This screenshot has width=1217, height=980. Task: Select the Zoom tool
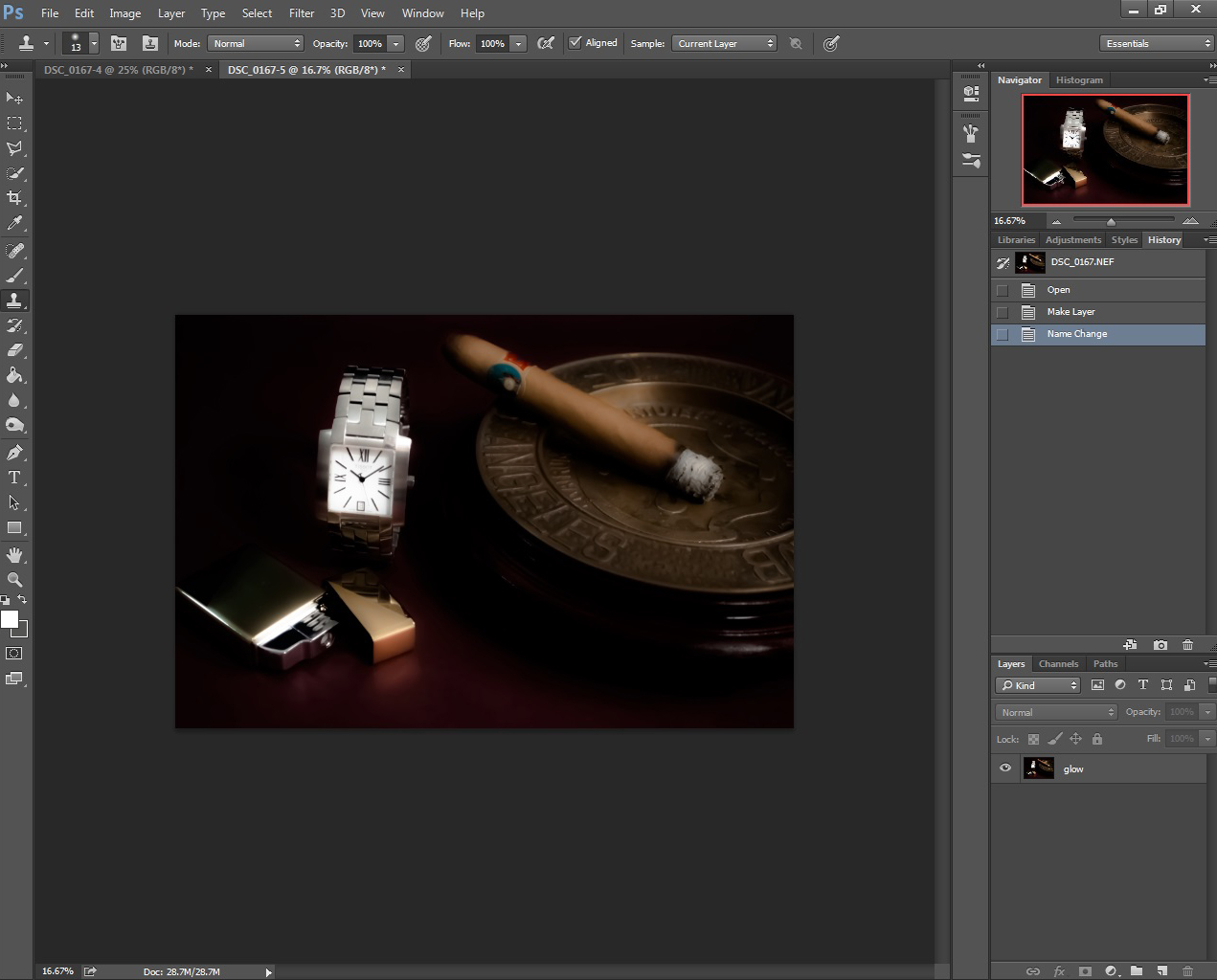pyautogui.click(x=14, y=580)
